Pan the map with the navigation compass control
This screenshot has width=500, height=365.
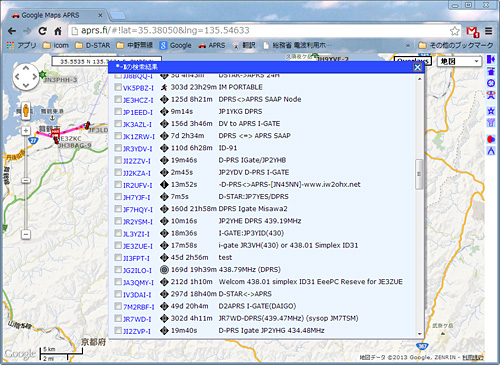coord(26,77)
